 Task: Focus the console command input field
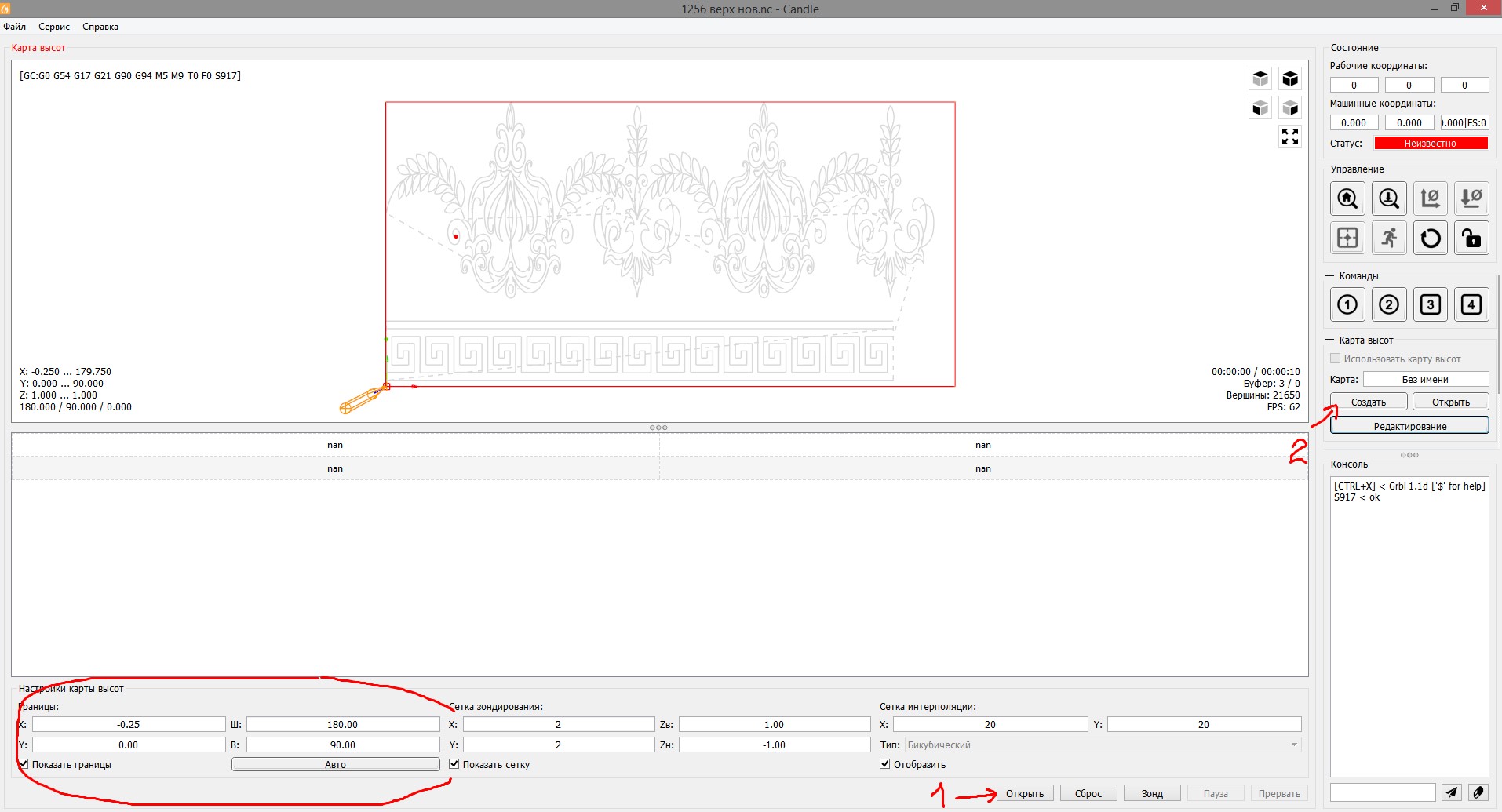[x=1383, y=792]
